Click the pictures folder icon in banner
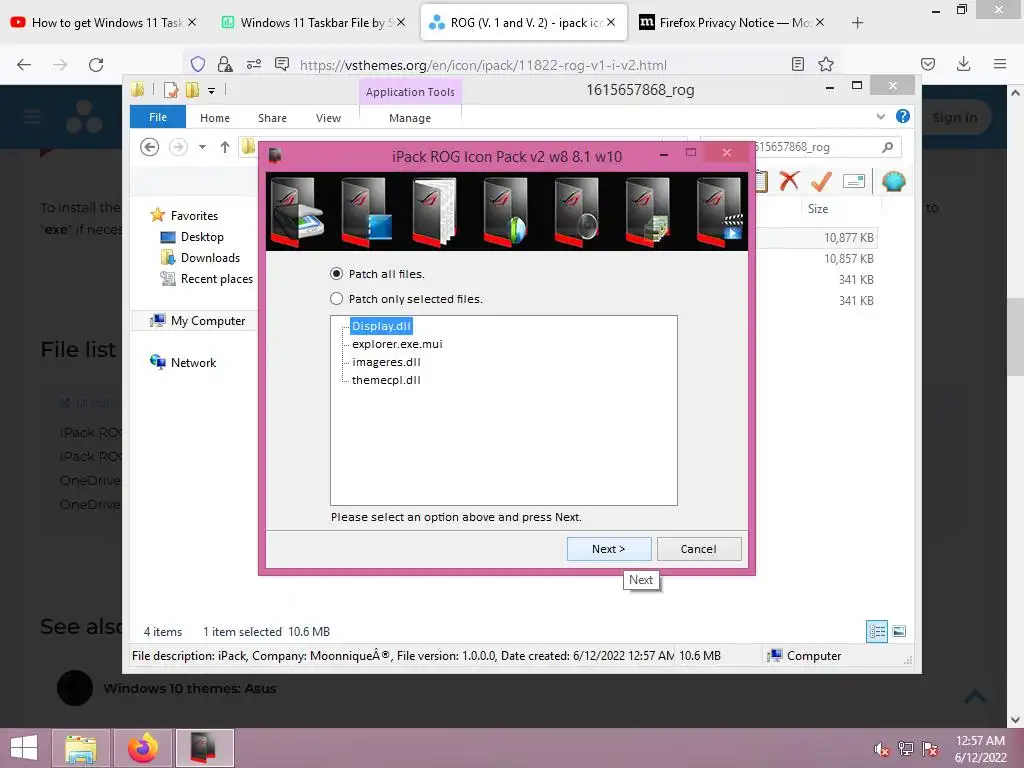1024x768 pixels. [648, 212]
